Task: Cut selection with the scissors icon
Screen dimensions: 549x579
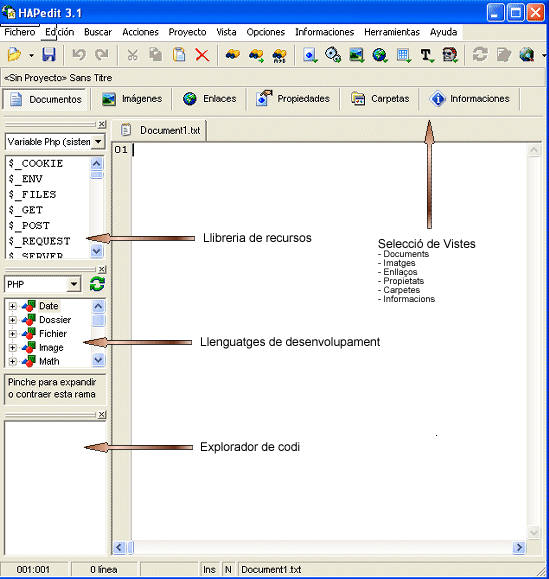Action: (132, 55)
